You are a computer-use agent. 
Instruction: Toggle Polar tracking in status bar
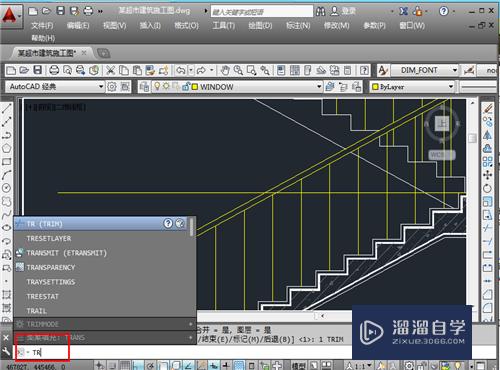coord(151,366)
